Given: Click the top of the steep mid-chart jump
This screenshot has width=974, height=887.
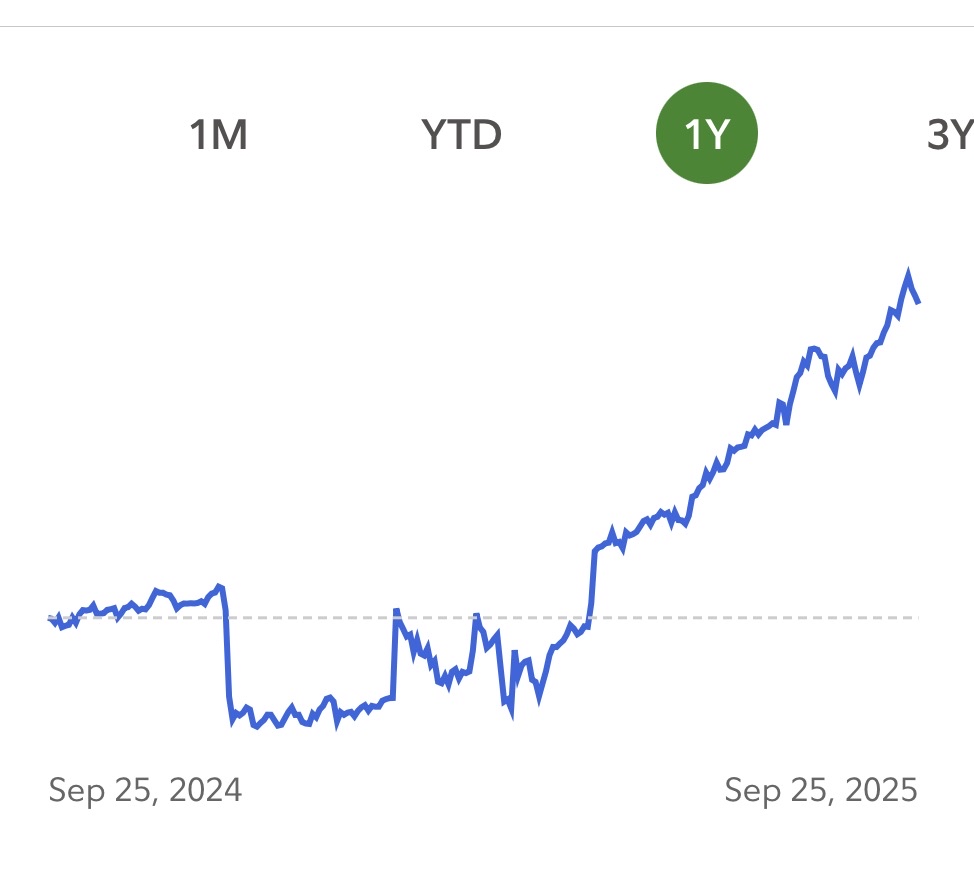Looking at the screenshot, I should (x=596, y=549).
